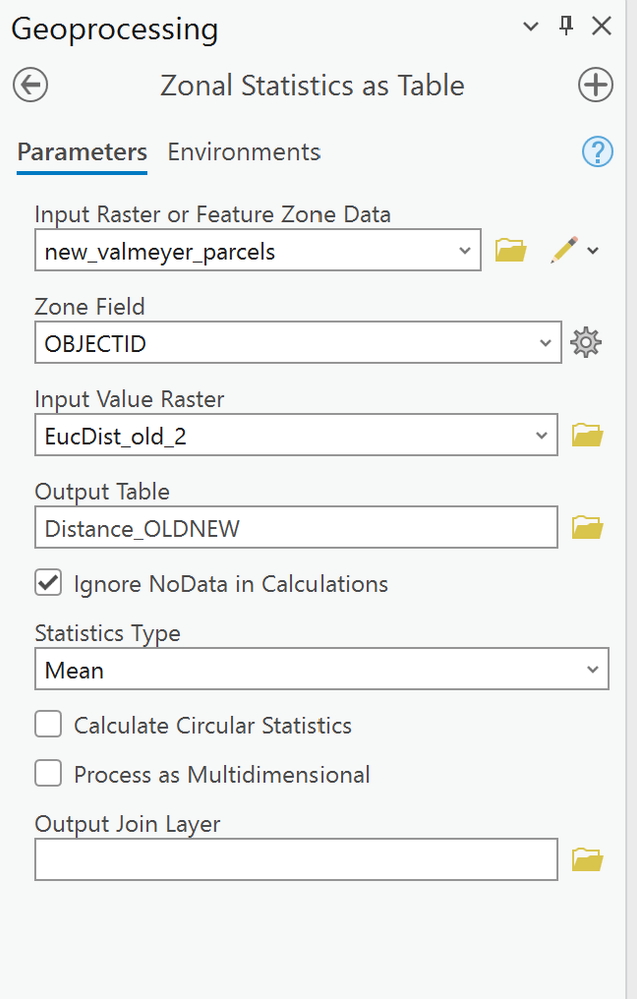Browse for Output Table location folder icon
Viewport: 637px width, 999px height.
click(587, 527)
